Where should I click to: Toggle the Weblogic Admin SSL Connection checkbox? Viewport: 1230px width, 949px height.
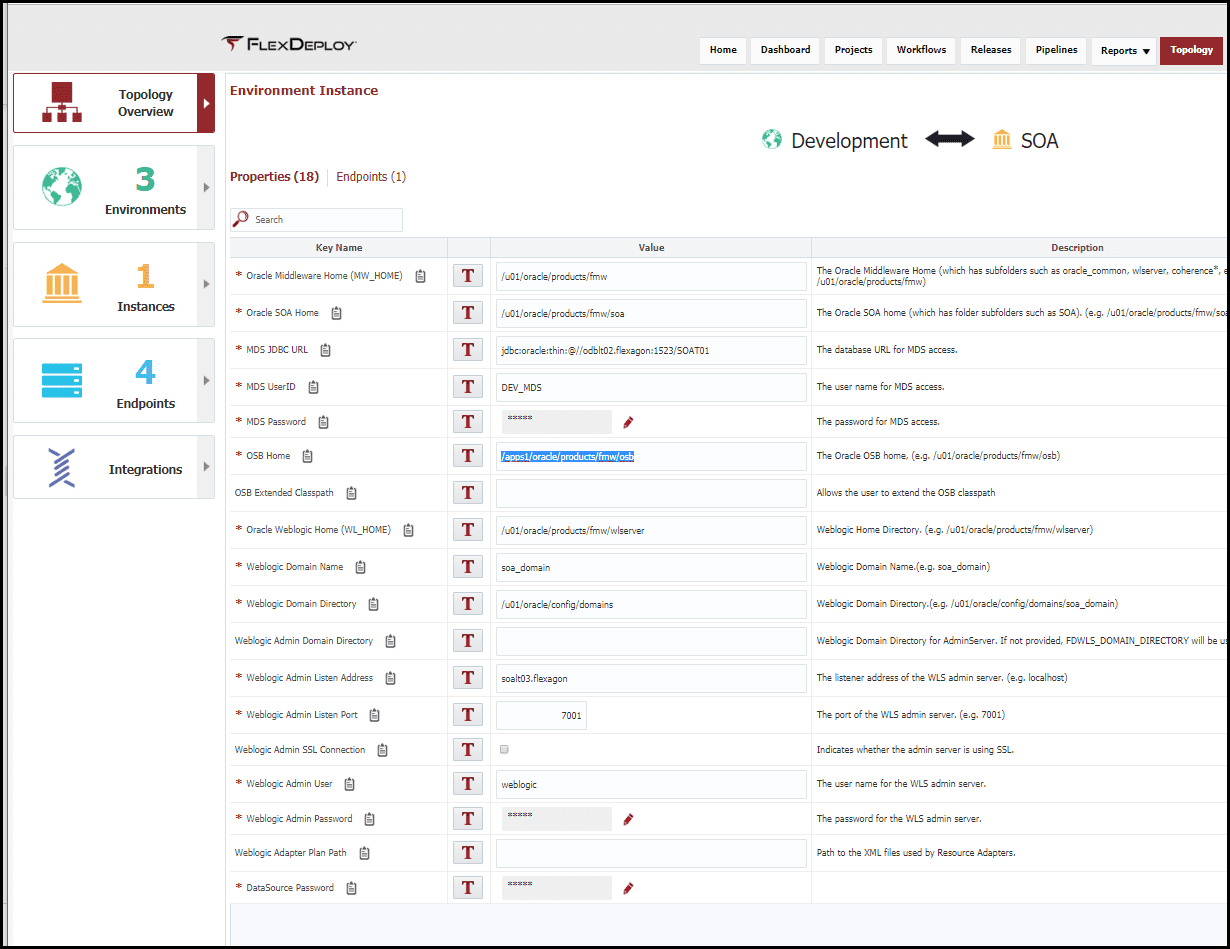point(504,749)
